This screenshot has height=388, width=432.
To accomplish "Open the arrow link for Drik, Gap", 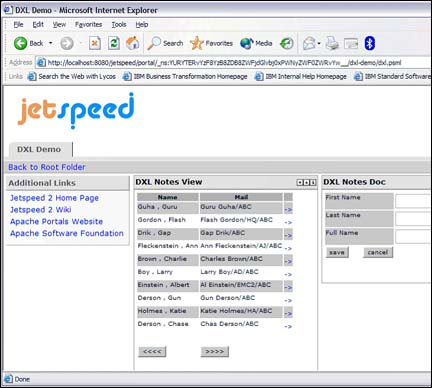I will (288, 236).
